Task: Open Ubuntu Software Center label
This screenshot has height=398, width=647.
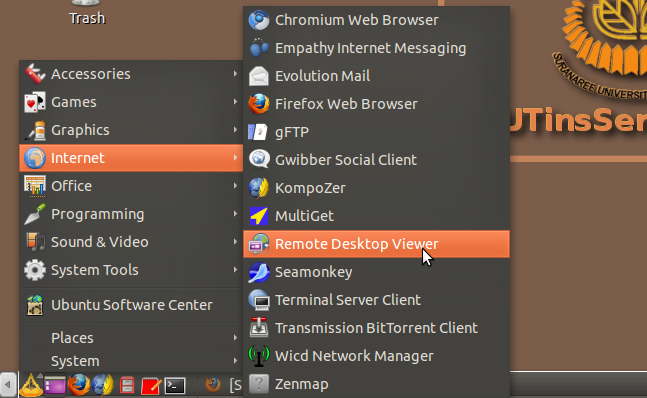Action: (x=132, y=305)
